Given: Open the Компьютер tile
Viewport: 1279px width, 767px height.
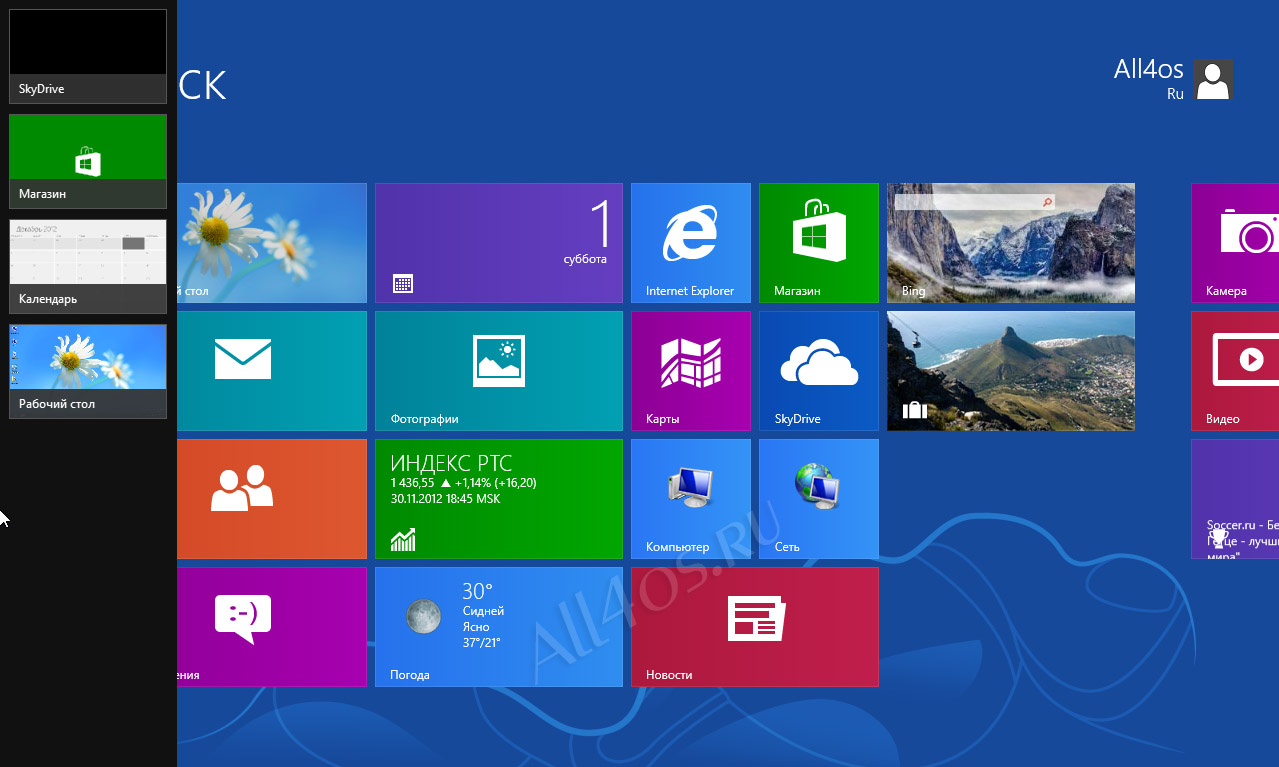Looking at the screenshot, I should click(x=691, y=499).
